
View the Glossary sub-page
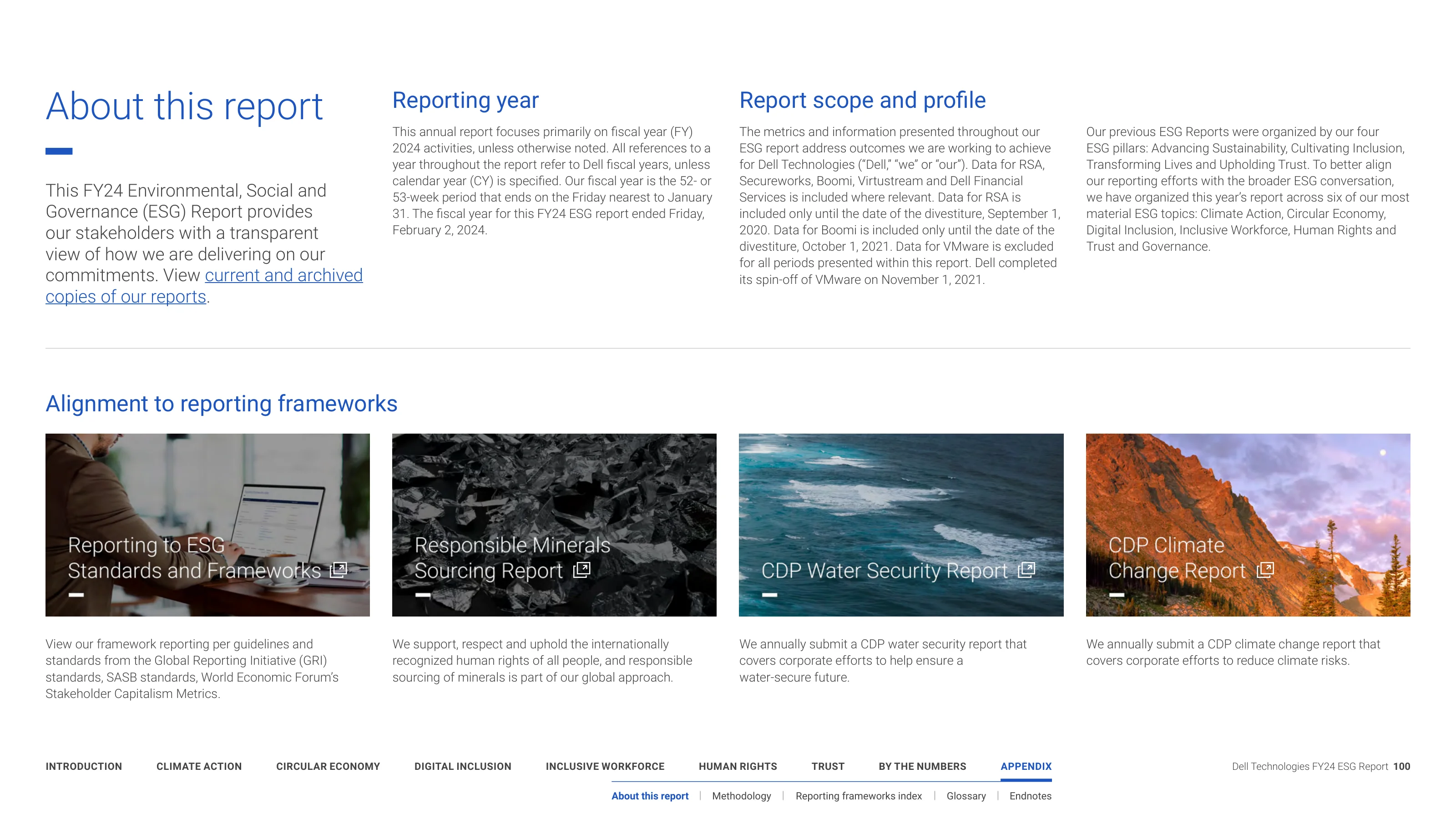pos(966,796)
